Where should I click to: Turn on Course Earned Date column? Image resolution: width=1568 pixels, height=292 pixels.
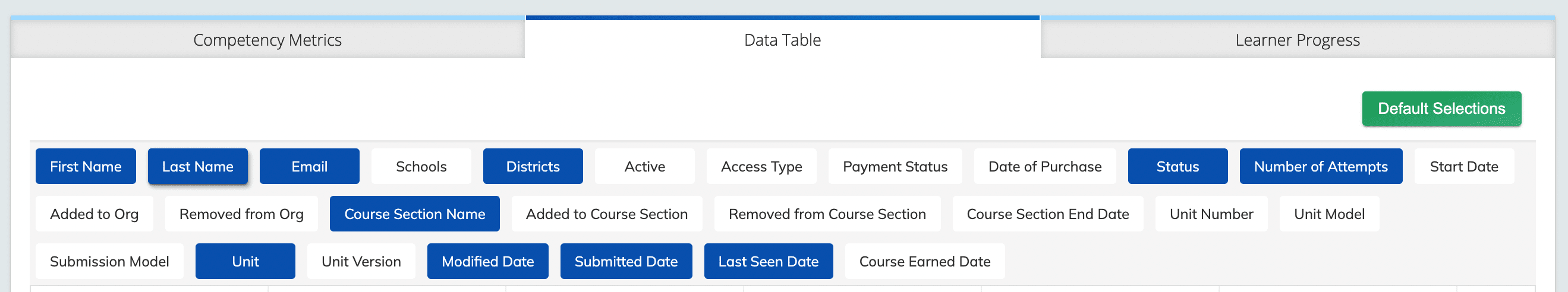tap(925, 261)
